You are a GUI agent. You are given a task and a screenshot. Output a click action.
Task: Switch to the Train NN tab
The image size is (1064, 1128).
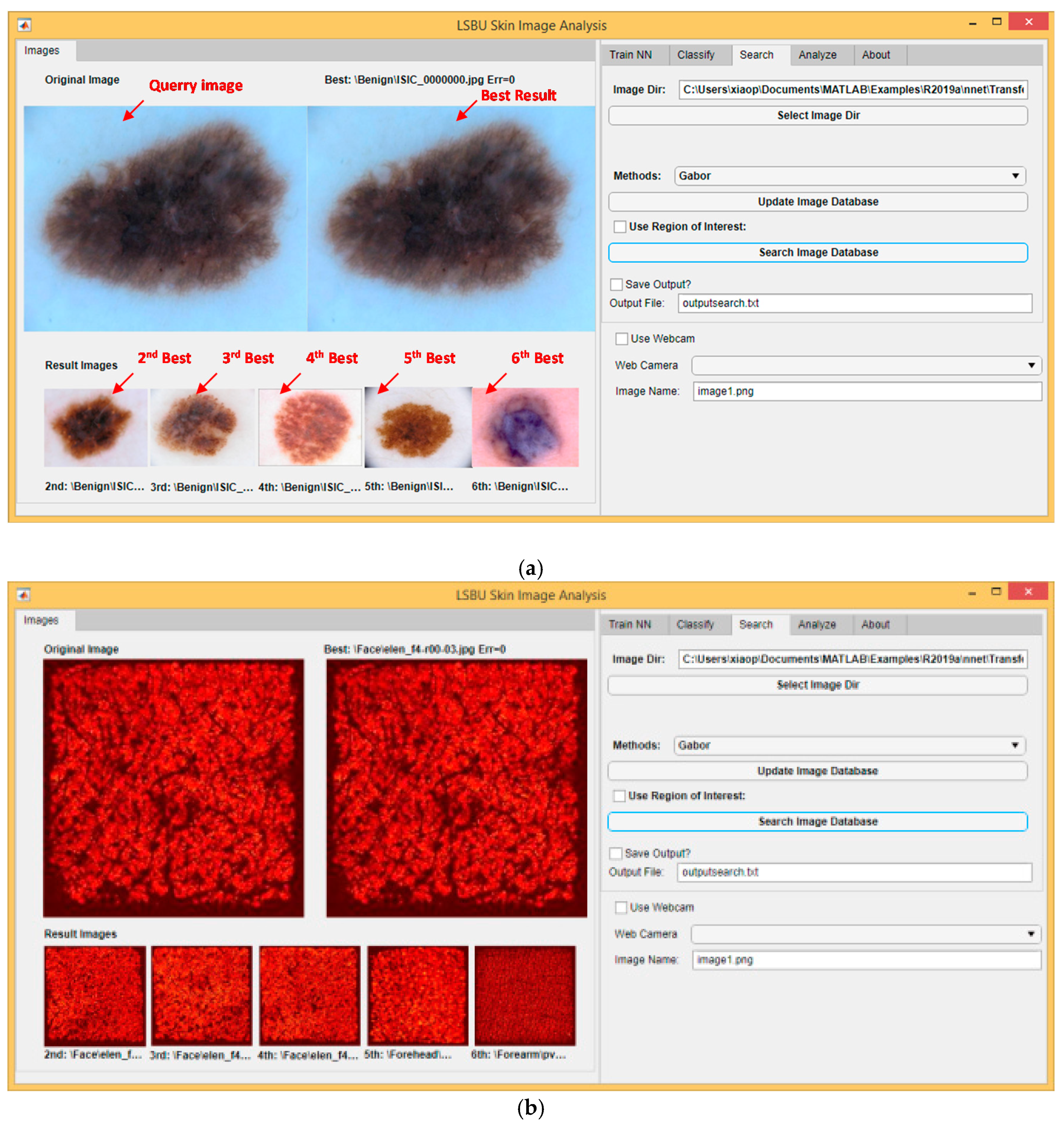click(631, 55)
